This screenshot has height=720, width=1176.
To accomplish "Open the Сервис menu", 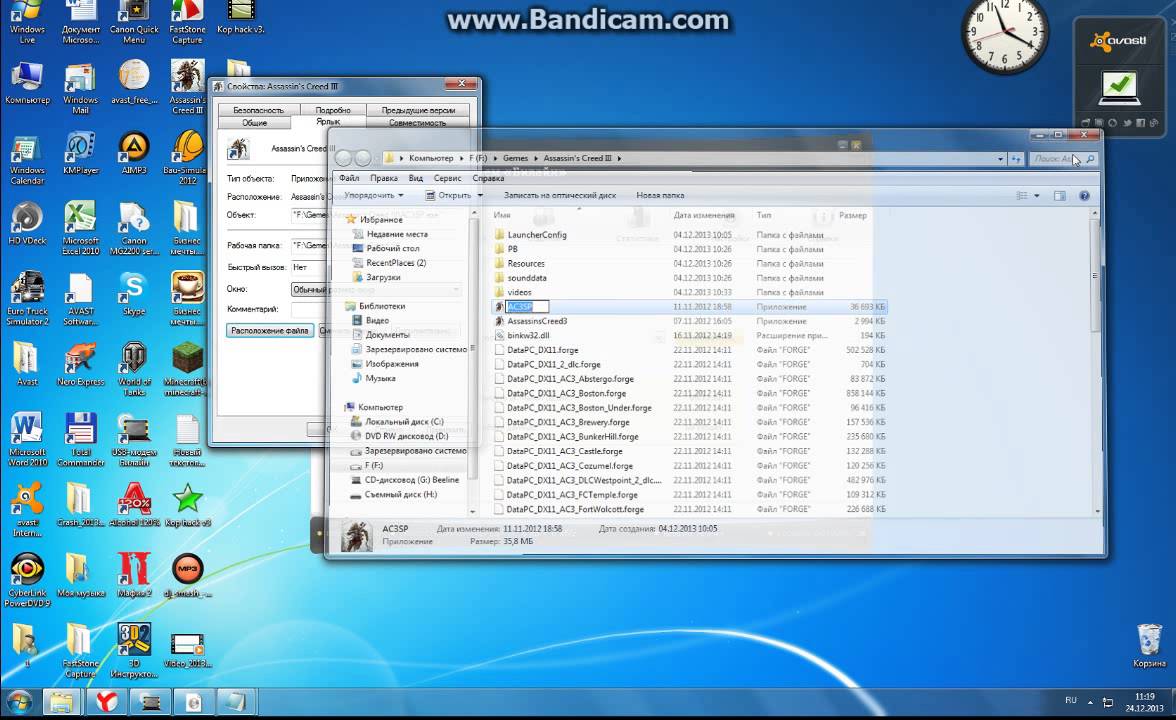I will click(x=447, y=178).
